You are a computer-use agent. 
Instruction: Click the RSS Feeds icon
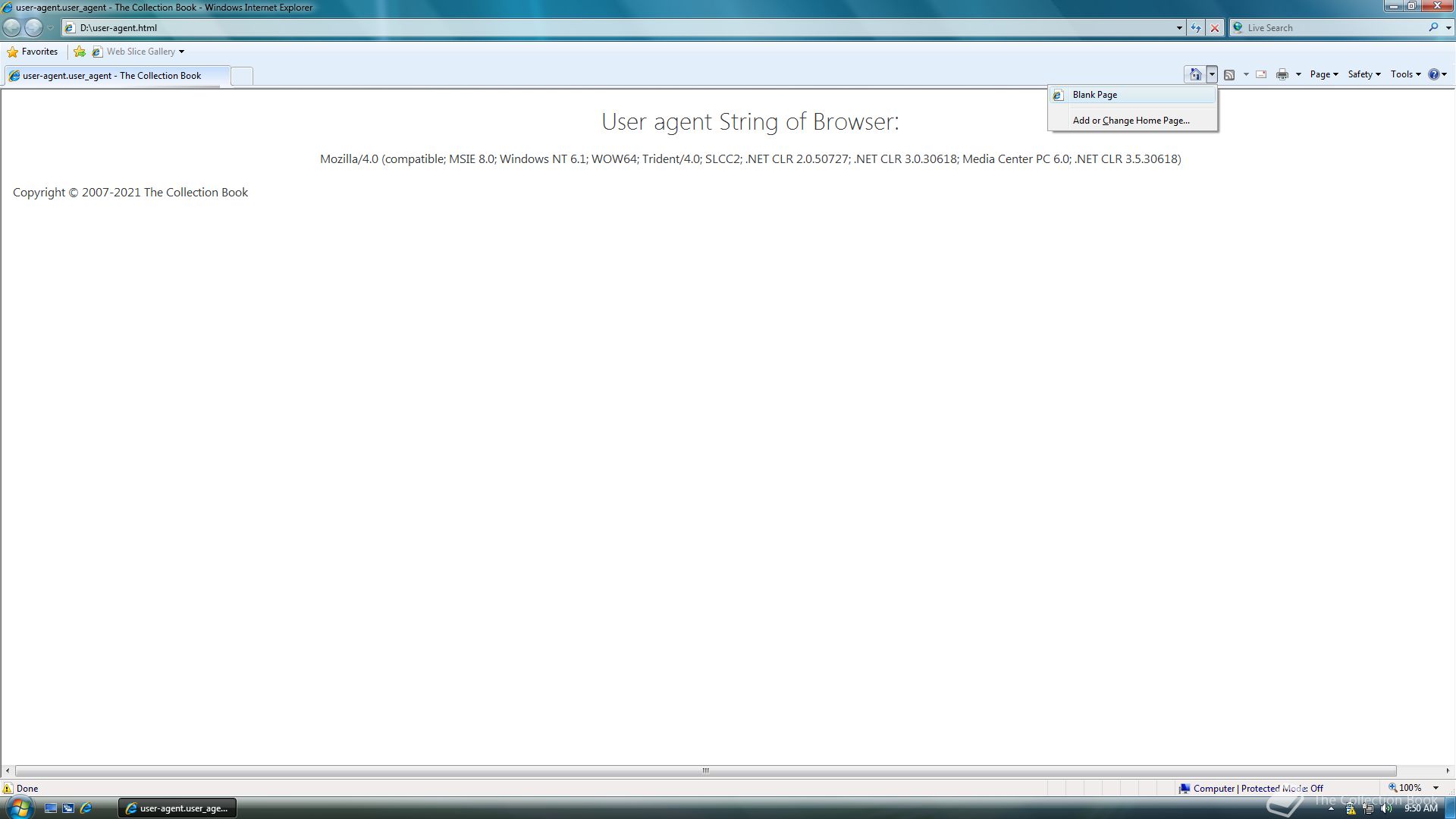pos(1229,74)
